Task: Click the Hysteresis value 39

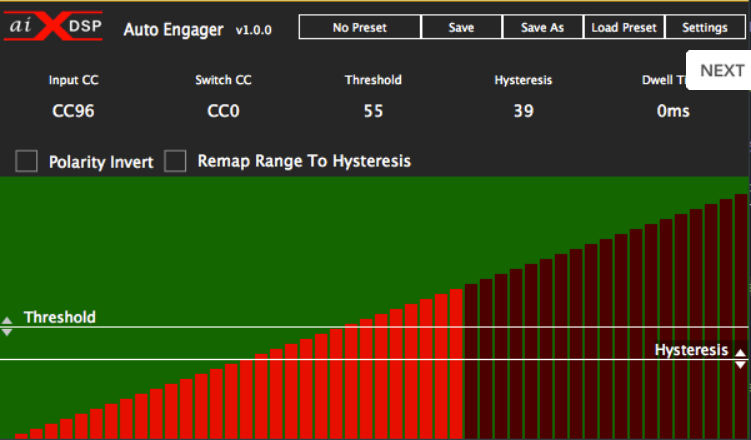Action: (523, 111)
